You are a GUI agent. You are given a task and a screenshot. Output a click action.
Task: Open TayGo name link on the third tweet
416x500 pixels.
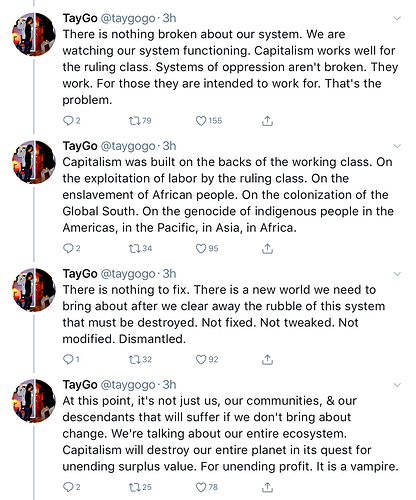pyautogui.click(x=80, y=274)
